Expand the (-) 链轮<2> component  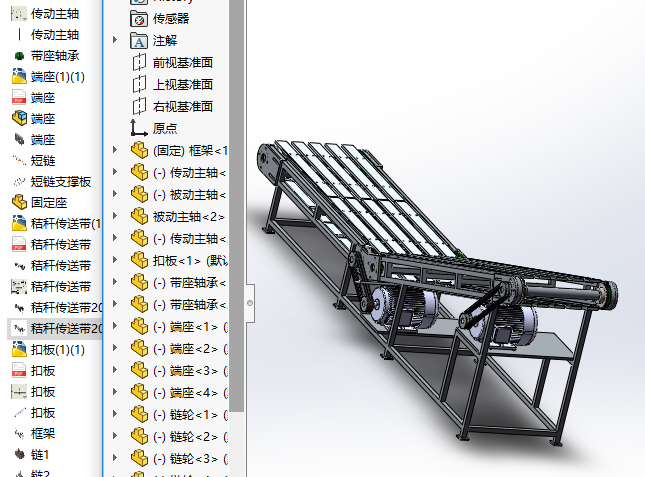tap(115, 437)
